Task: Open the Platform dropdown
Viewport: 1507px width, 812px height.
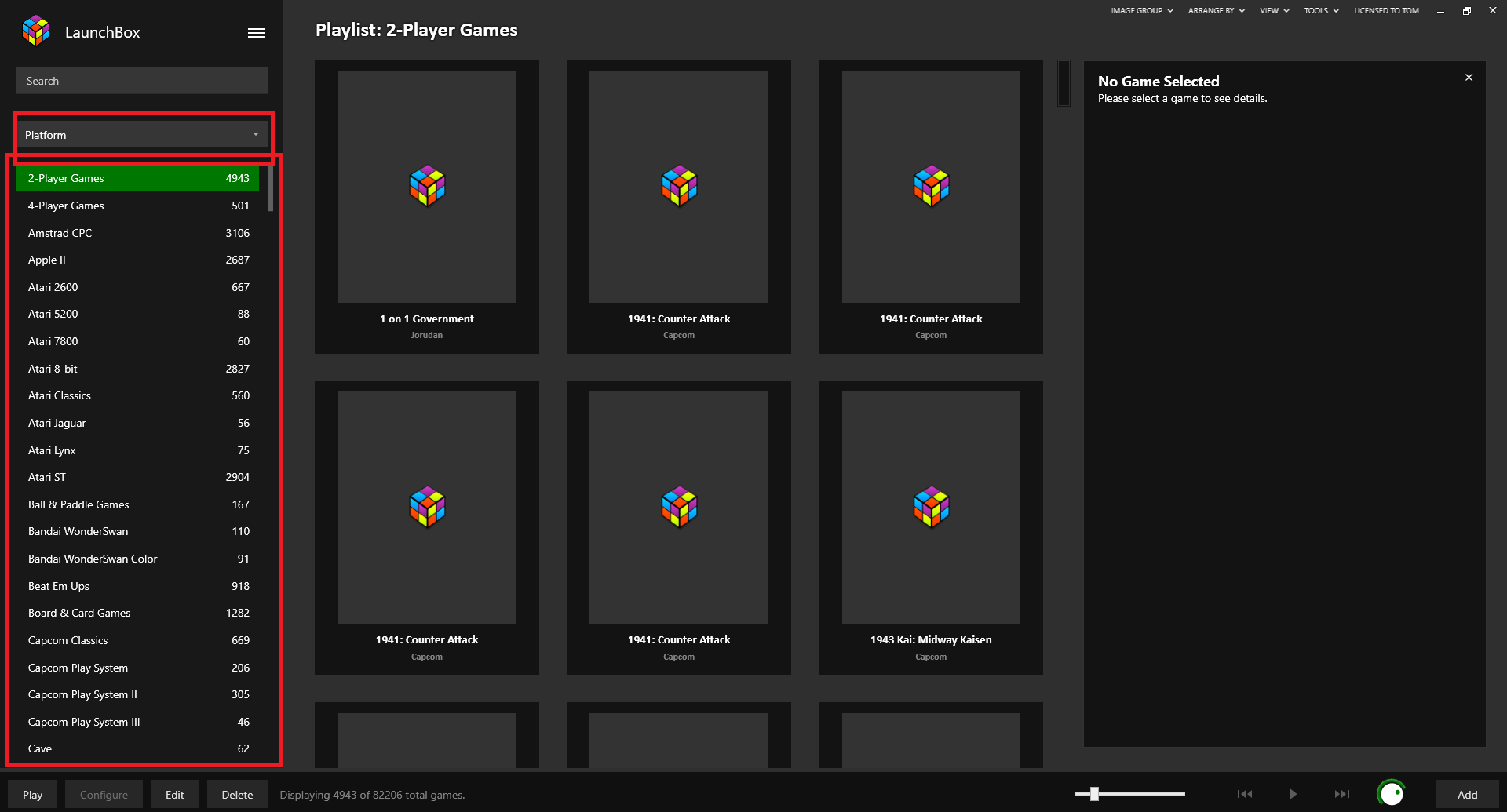Action: [141, 135]
